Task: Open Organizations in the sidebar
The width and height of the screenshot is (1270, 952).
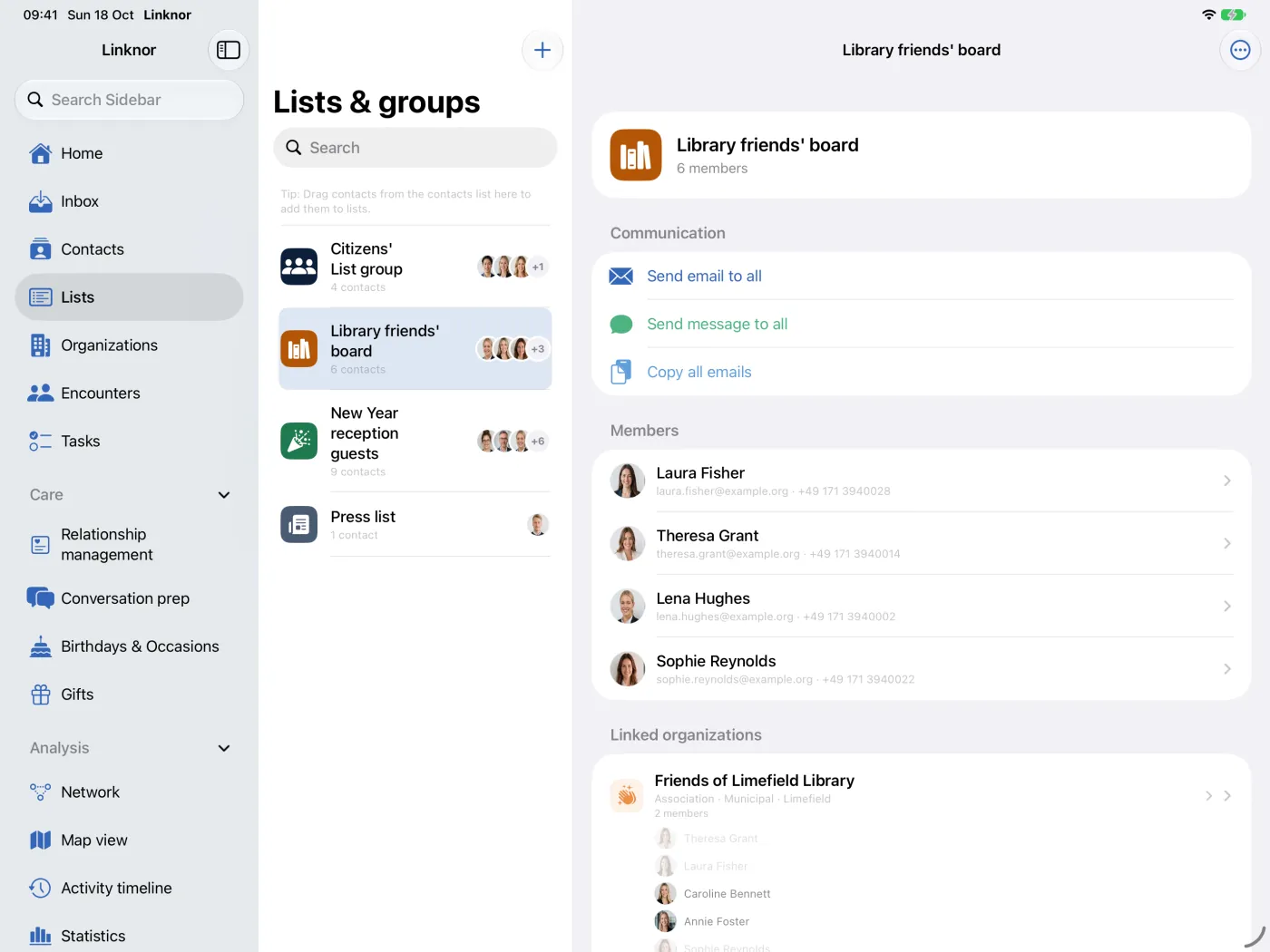Action: [129, 345]
